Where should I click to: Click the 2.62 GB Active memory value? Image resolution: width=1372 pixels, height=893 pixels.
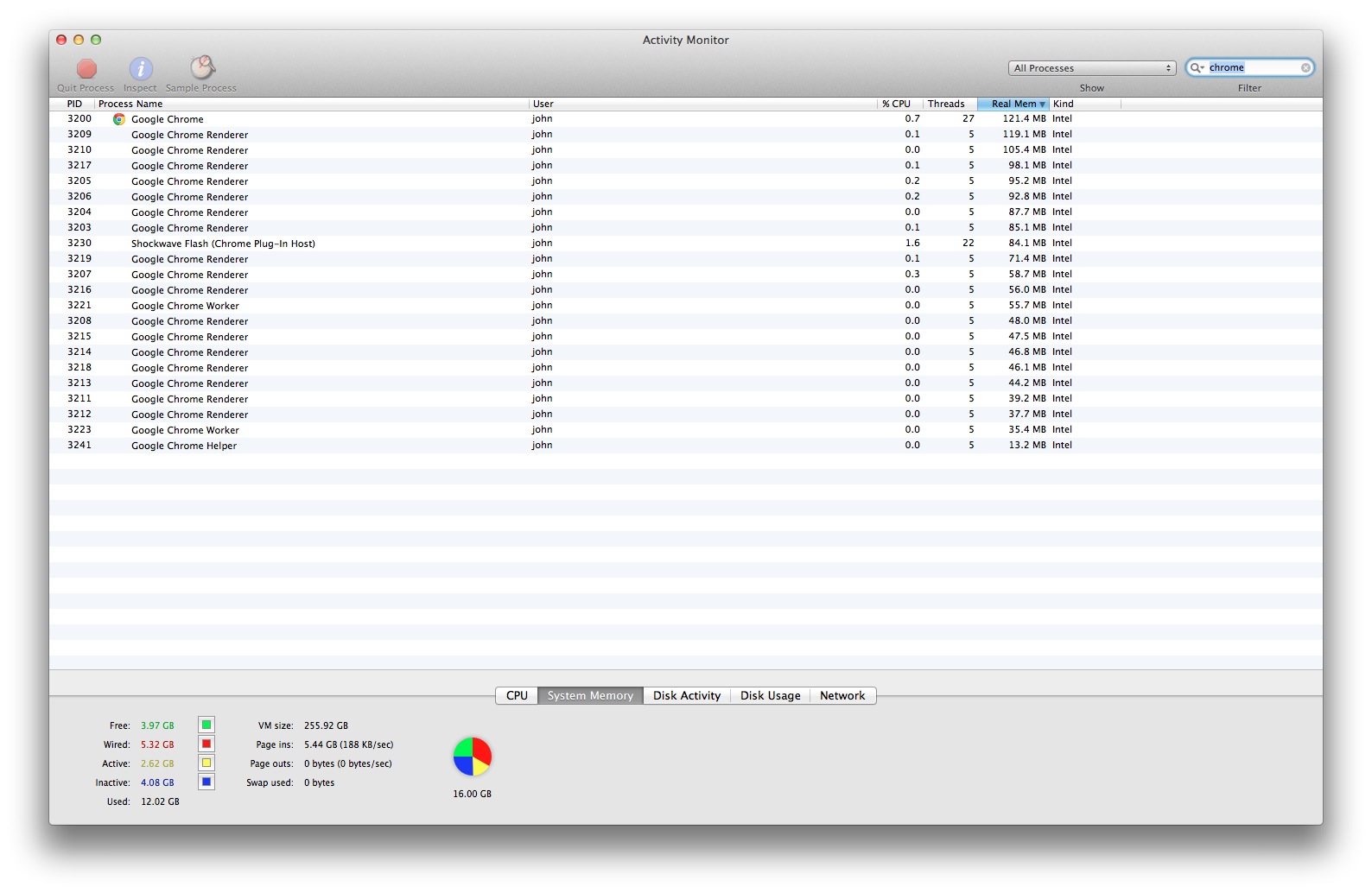click(x=157, y=763)
